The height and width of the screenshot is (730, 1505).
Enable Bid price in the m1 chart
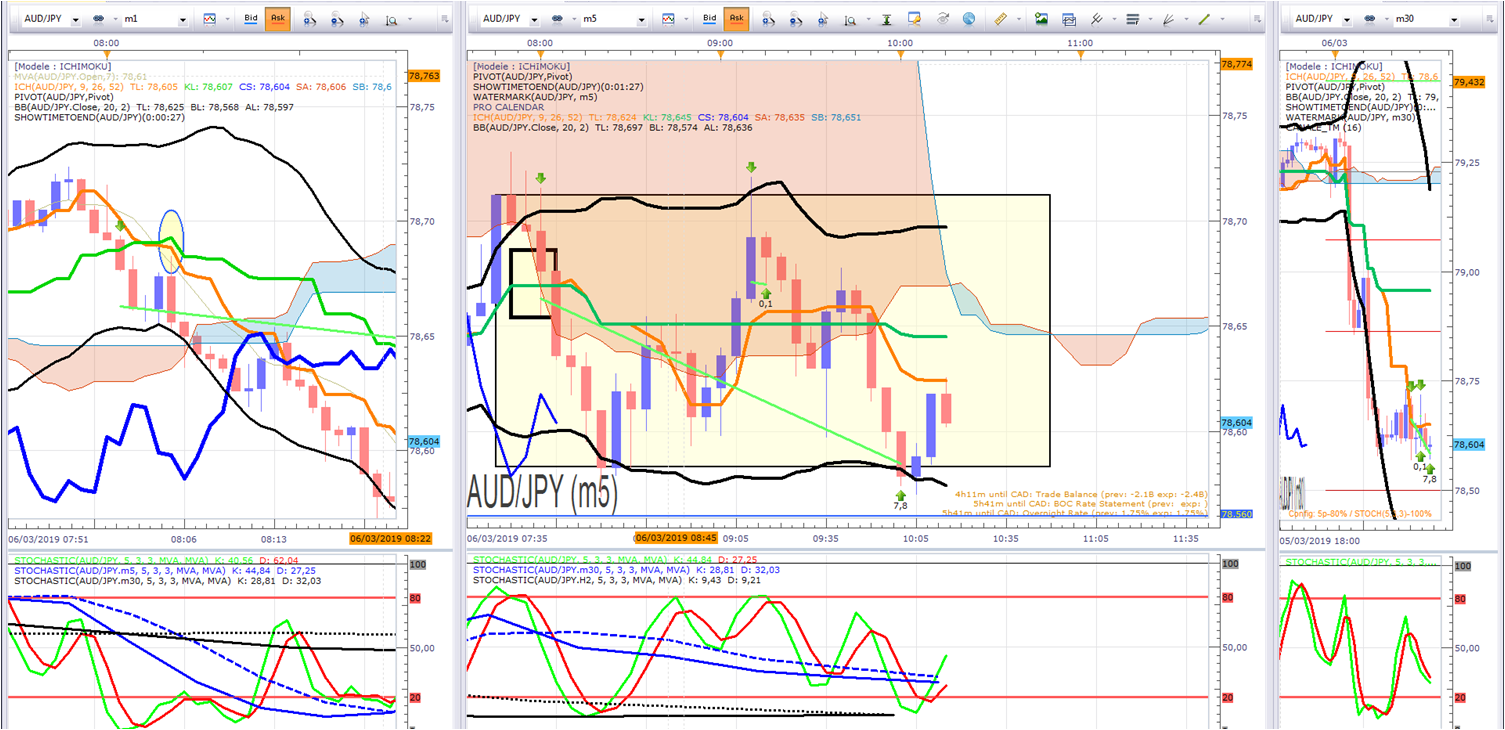[x=251, y=19]
